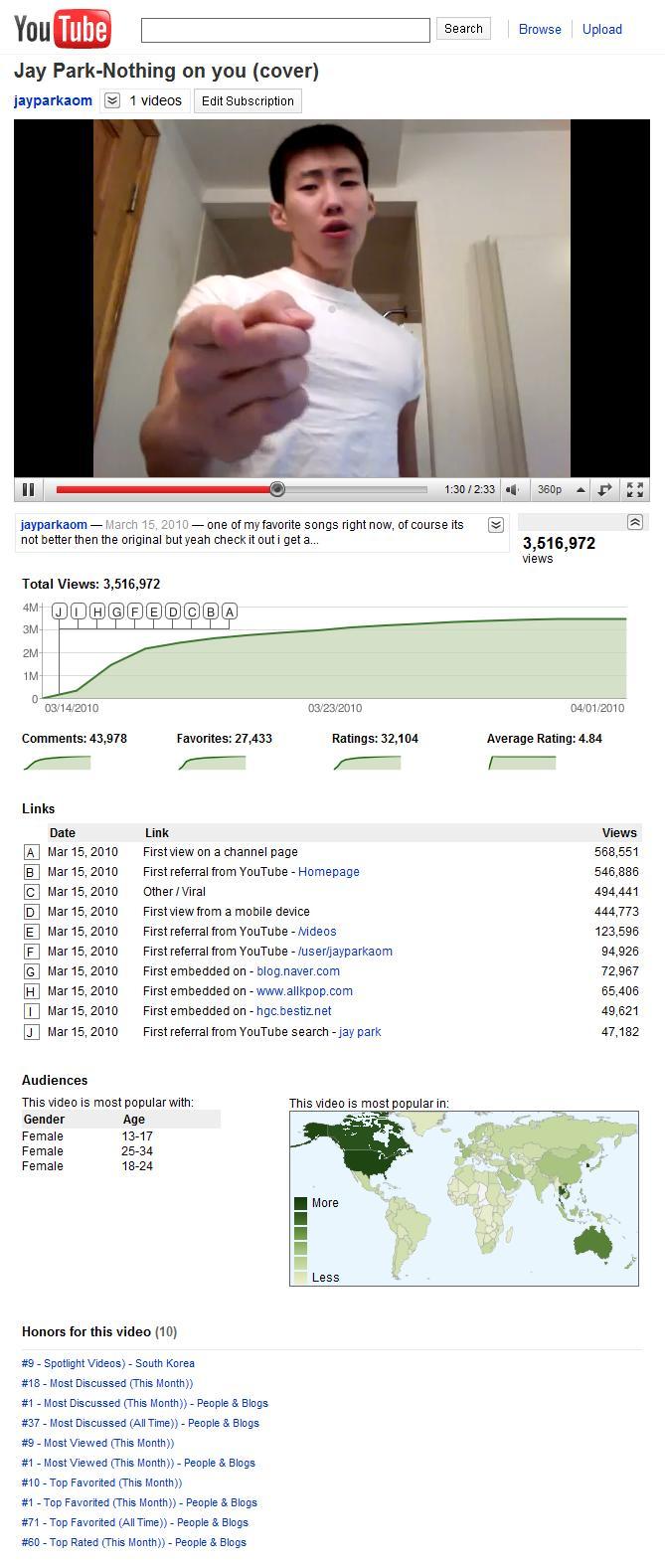Select marker C on views graph

[192, 611]
